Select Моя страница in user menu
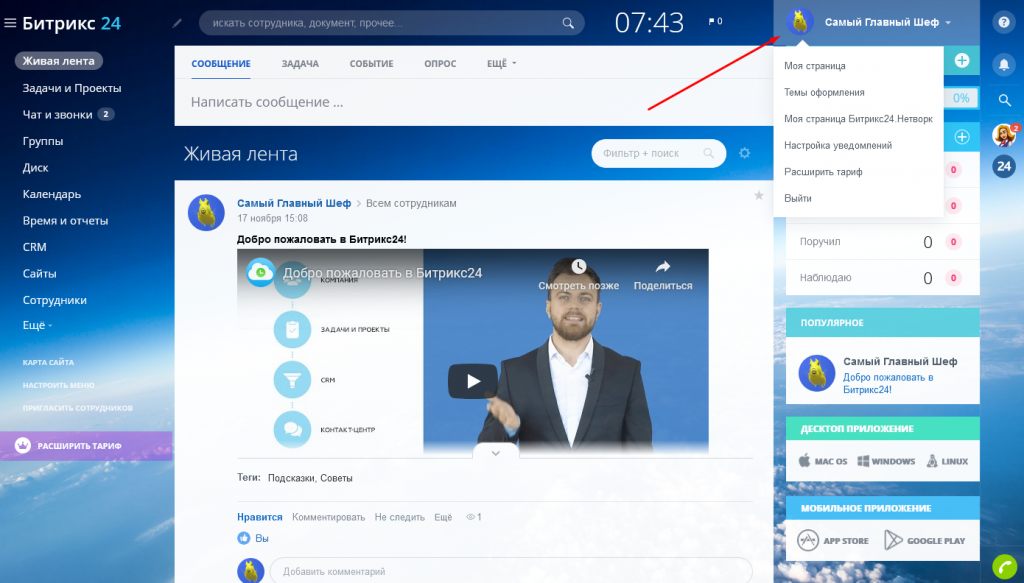Screen dimensions: 1024x583 tap(814, 66)
